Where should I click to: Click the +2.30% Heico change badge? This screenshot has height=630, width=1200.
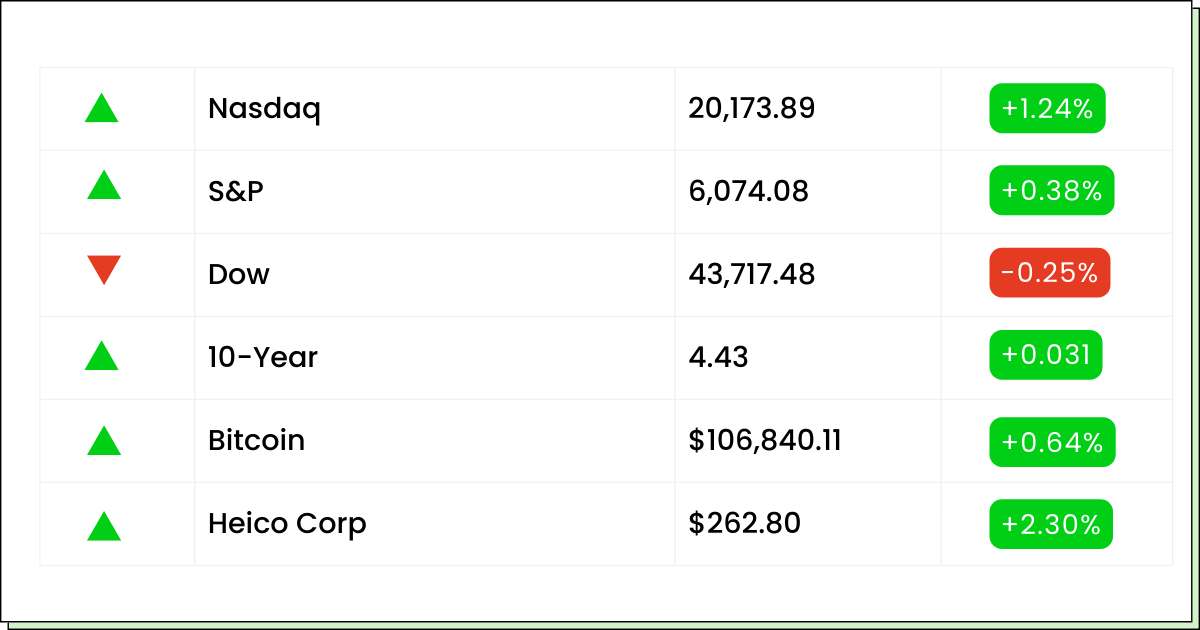coord(1051,524)
